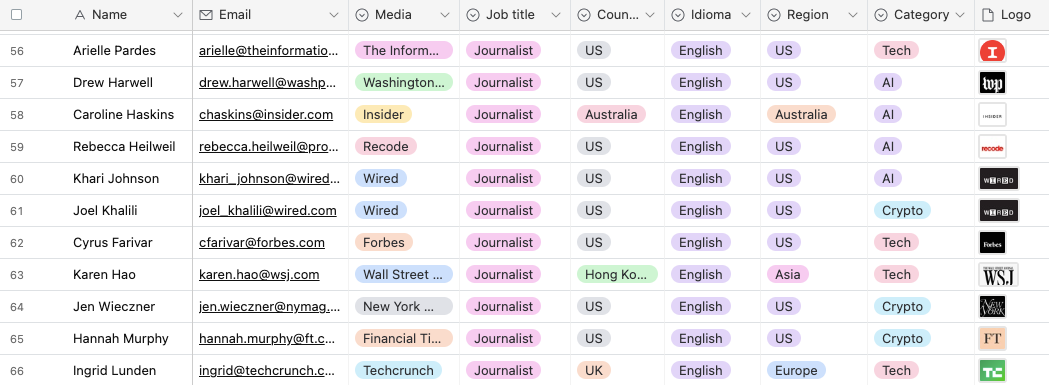The height and width of the screenshot is (385, 1049).
Task: Open the Name column dropdown arrow
Action: point(178,15)
